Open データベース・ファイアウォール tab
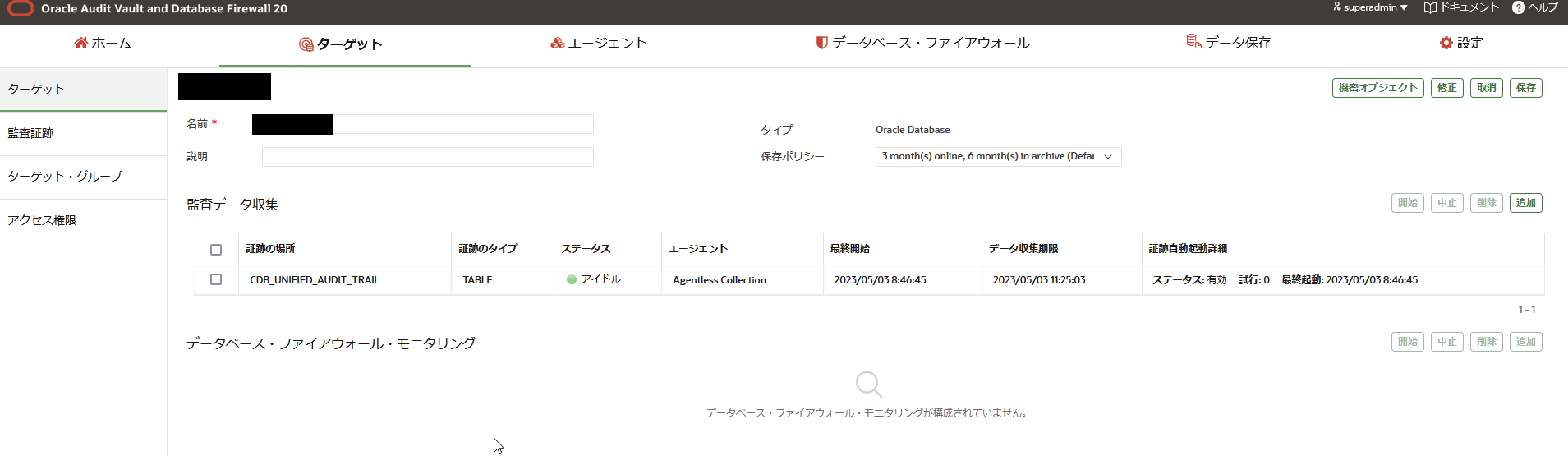The width and height of the screenshot is (1568, 456). 922,44
